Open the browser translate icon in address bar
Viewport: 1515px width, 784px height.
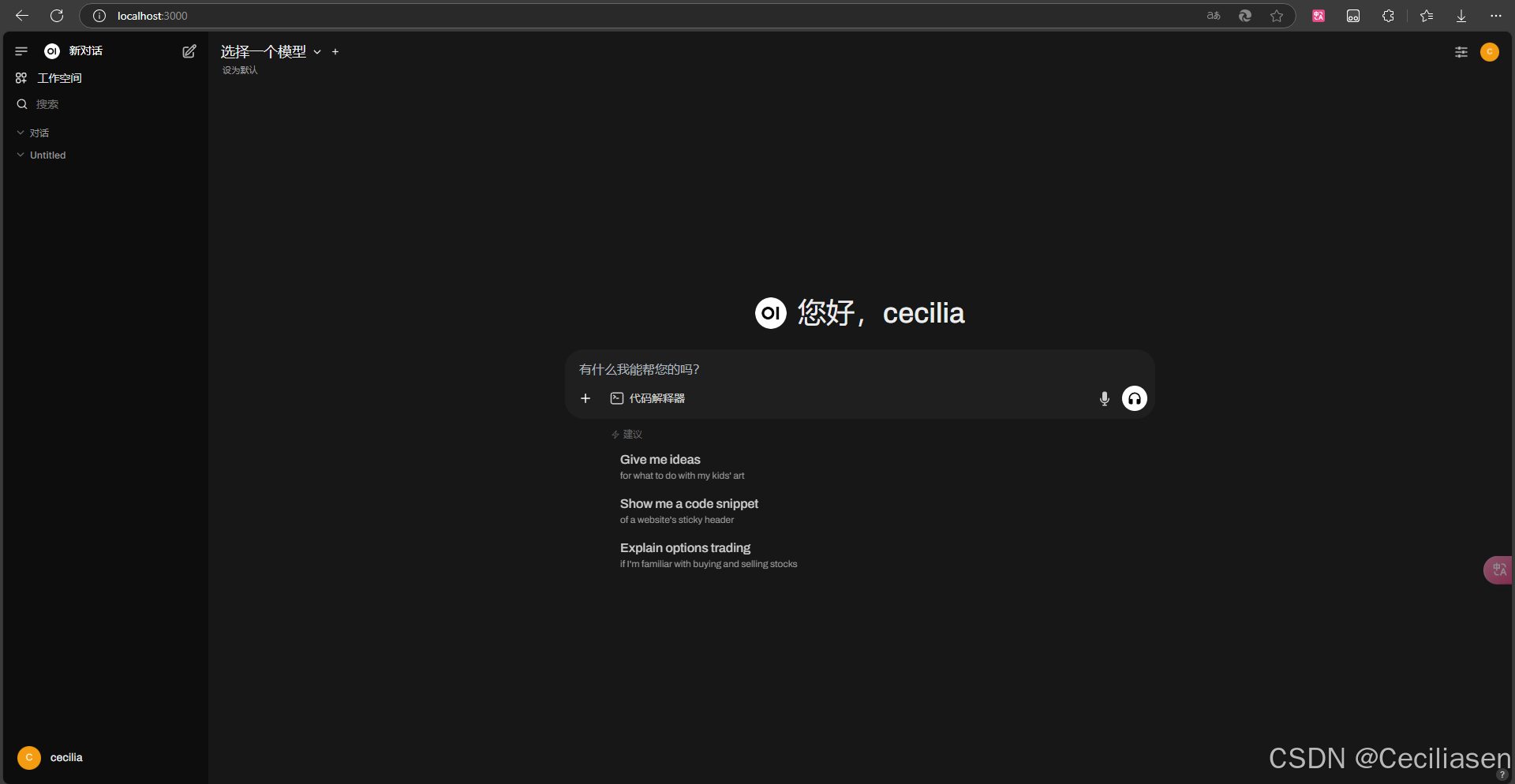pos(1214,16)
